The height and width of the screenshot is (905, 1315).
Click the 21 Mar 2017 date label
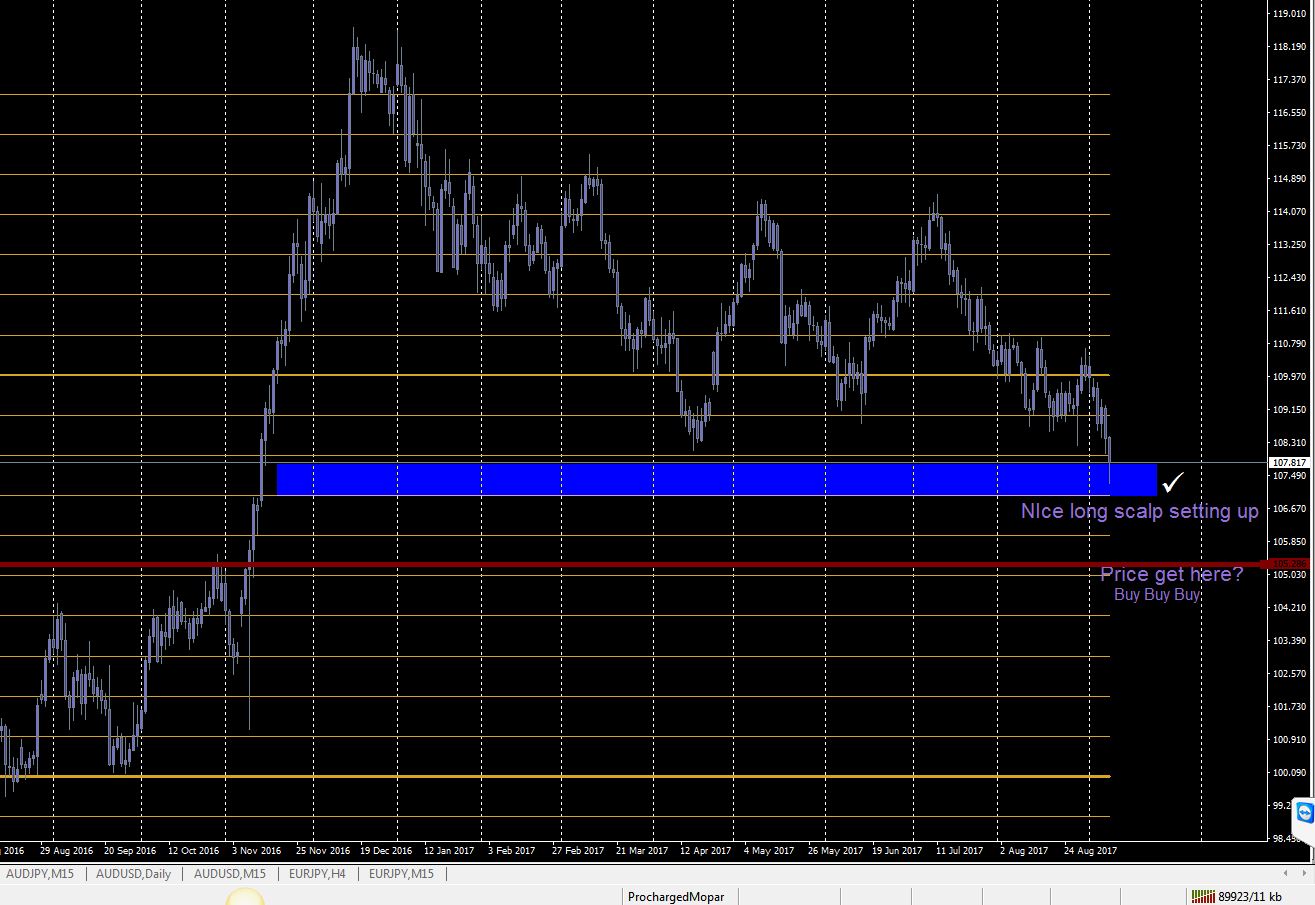642,851
